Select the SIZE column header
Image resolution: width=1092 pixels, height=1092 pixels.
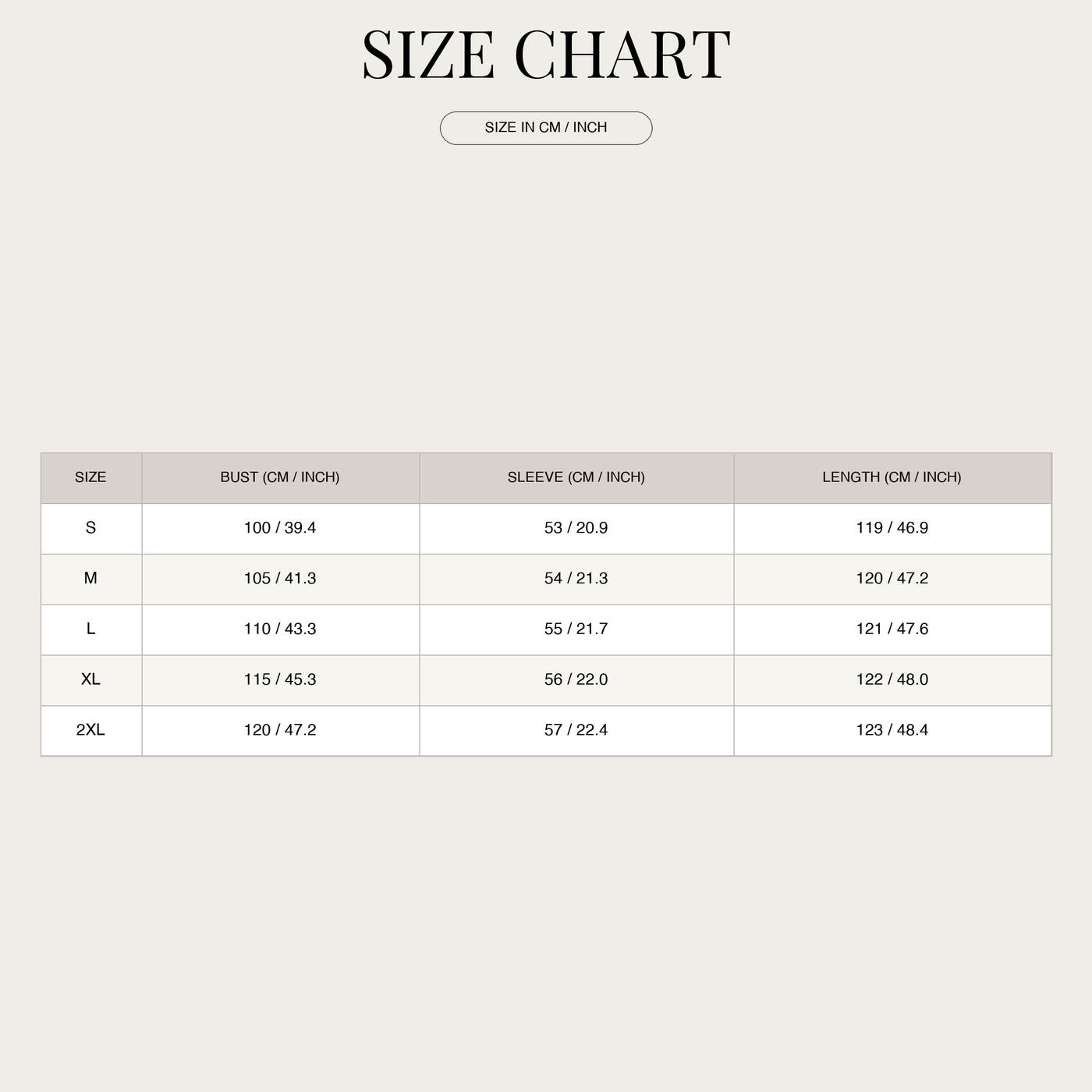pos(90,477)
